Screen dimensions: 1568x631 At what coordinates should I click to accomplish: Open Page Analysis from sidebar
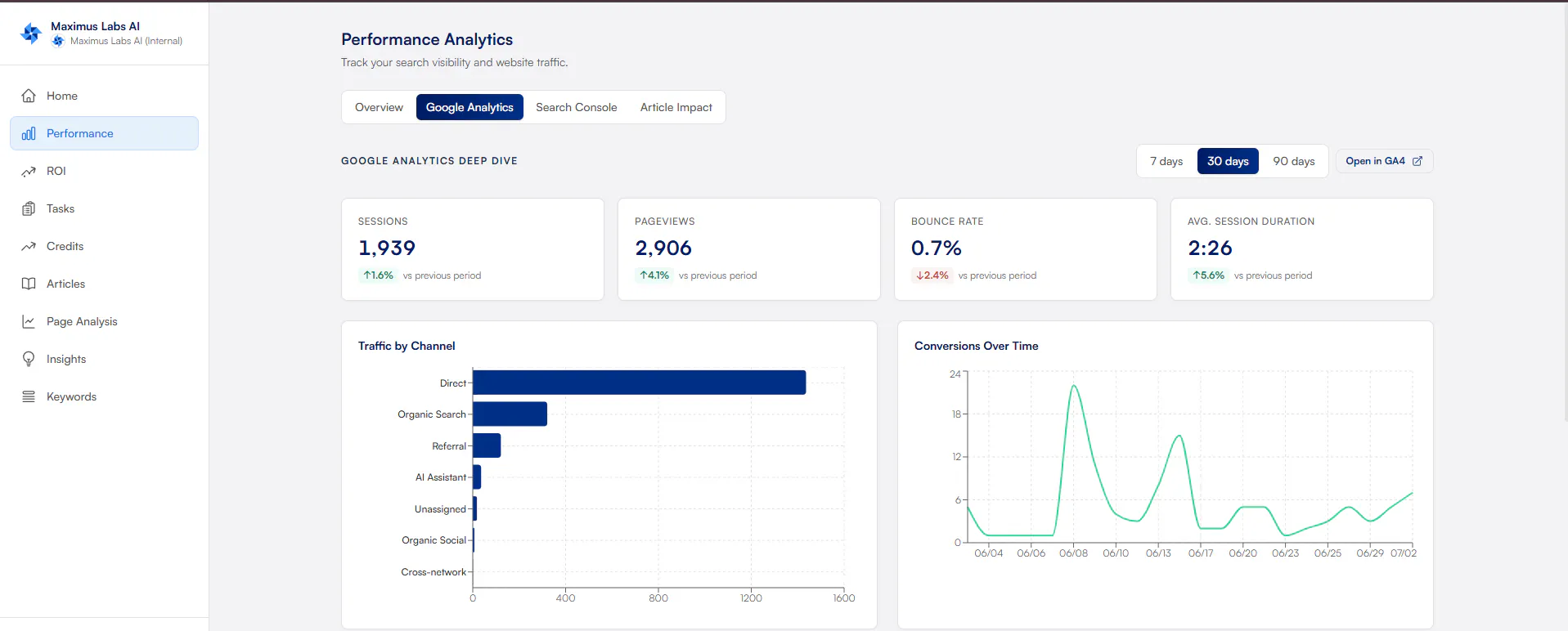(x=104, y=321)
